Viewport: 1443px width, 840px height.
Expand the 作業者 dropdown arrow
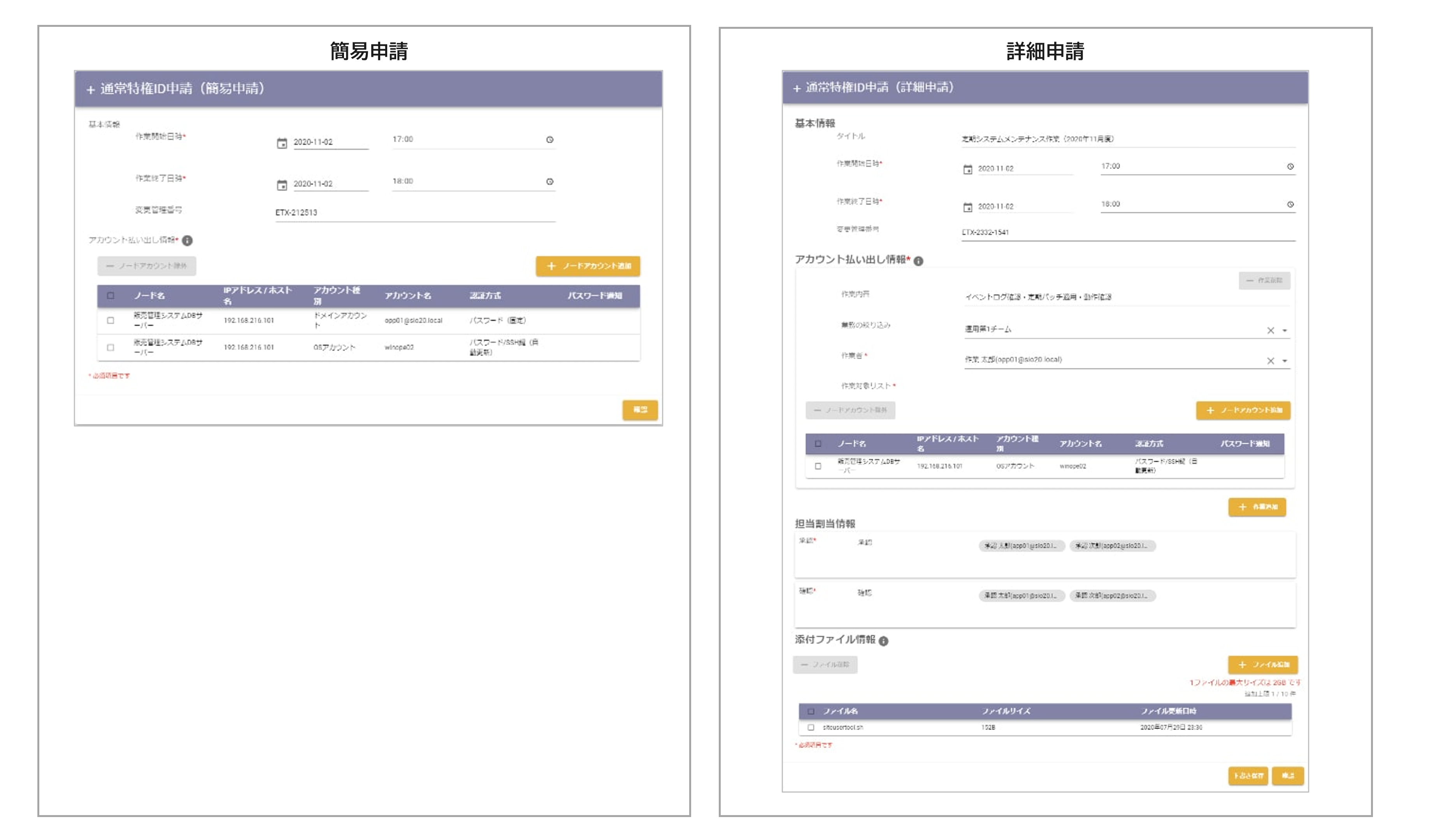1284,361
